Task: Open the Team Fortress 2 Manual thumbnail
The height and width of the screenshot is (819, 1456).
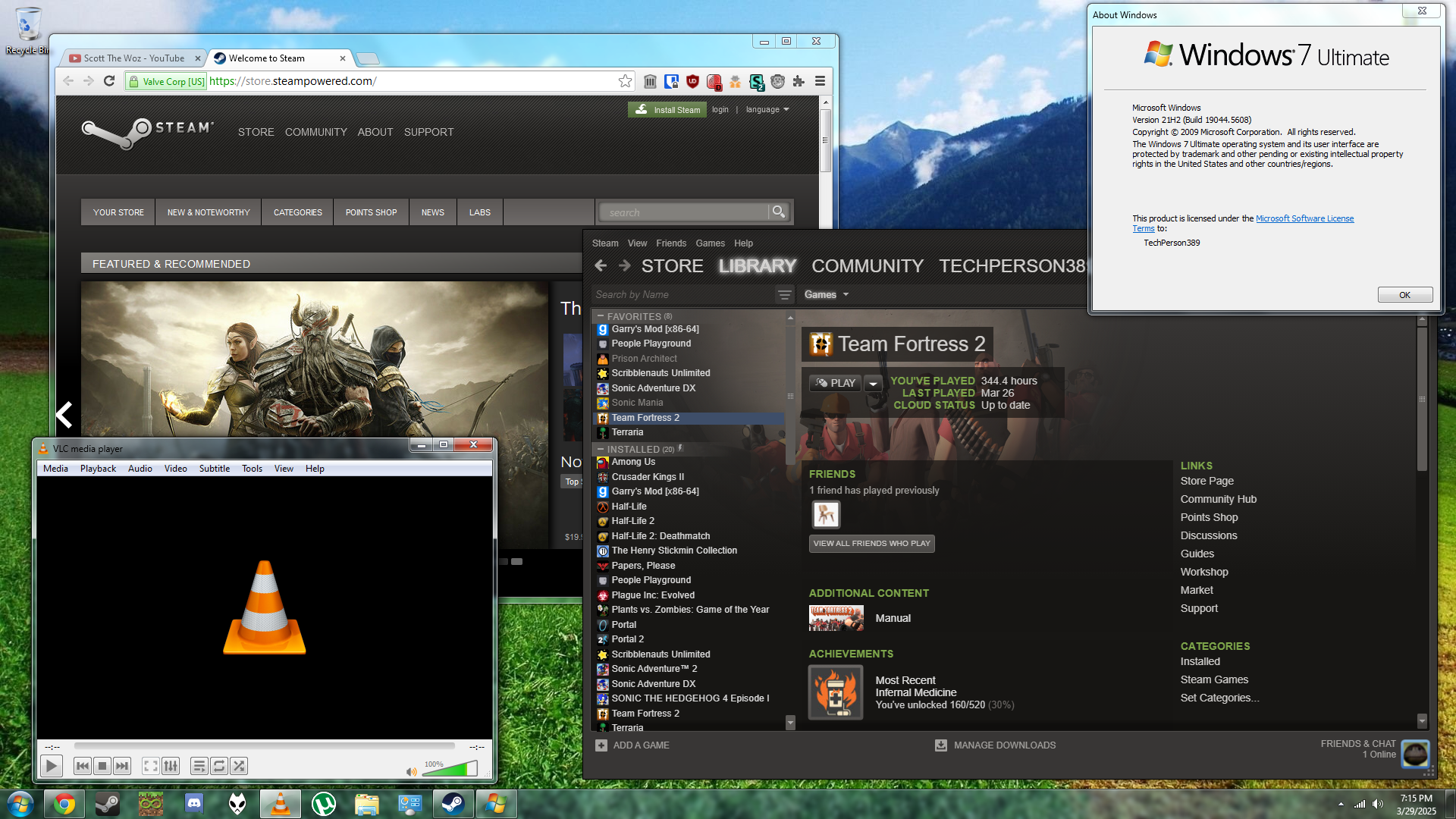Action: 836,619
